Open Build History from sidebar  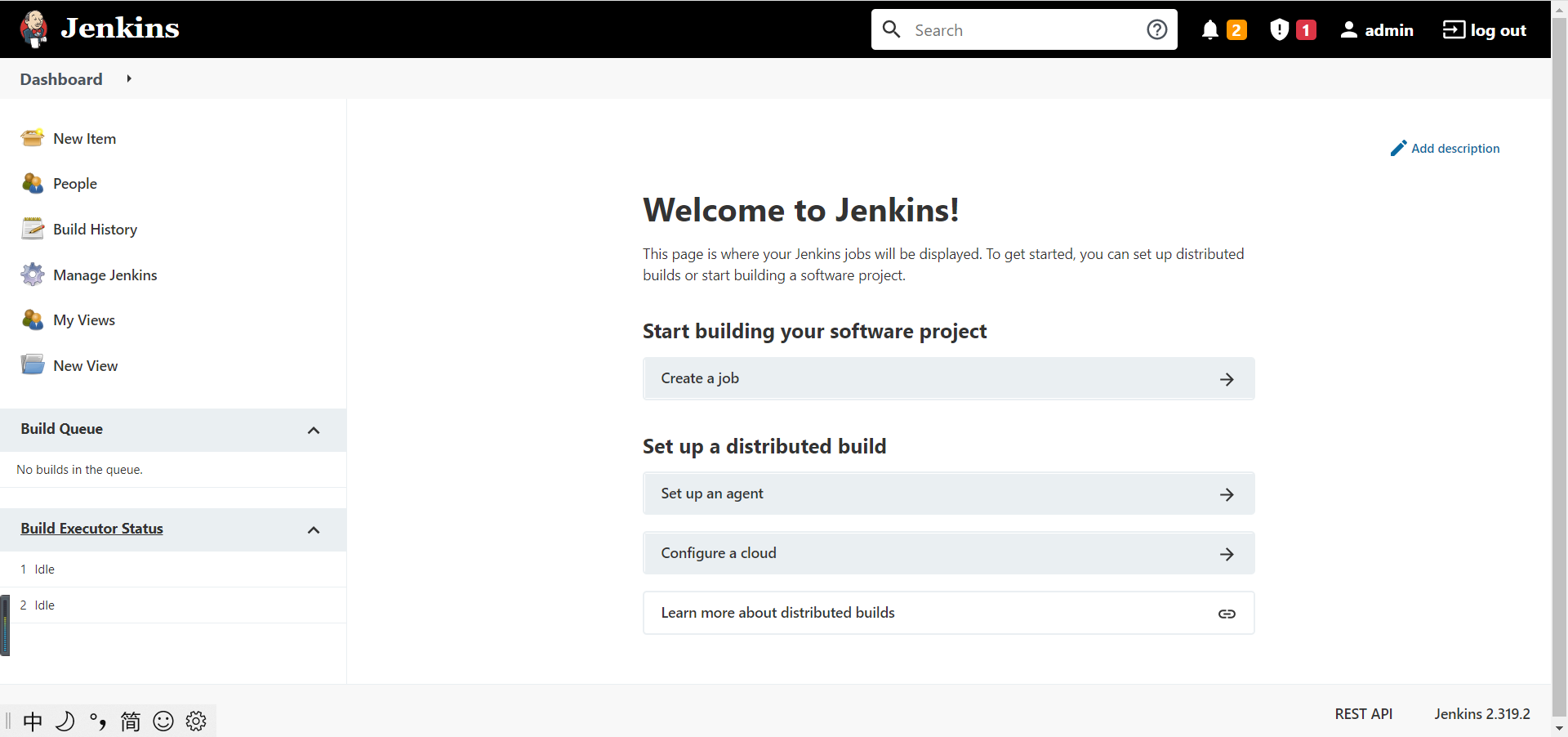coord(96,230)
